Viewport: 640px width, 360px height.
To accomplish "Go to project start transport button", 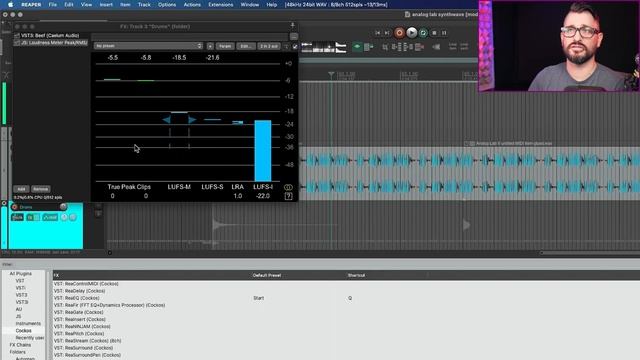I will click(x=378, y=33).
